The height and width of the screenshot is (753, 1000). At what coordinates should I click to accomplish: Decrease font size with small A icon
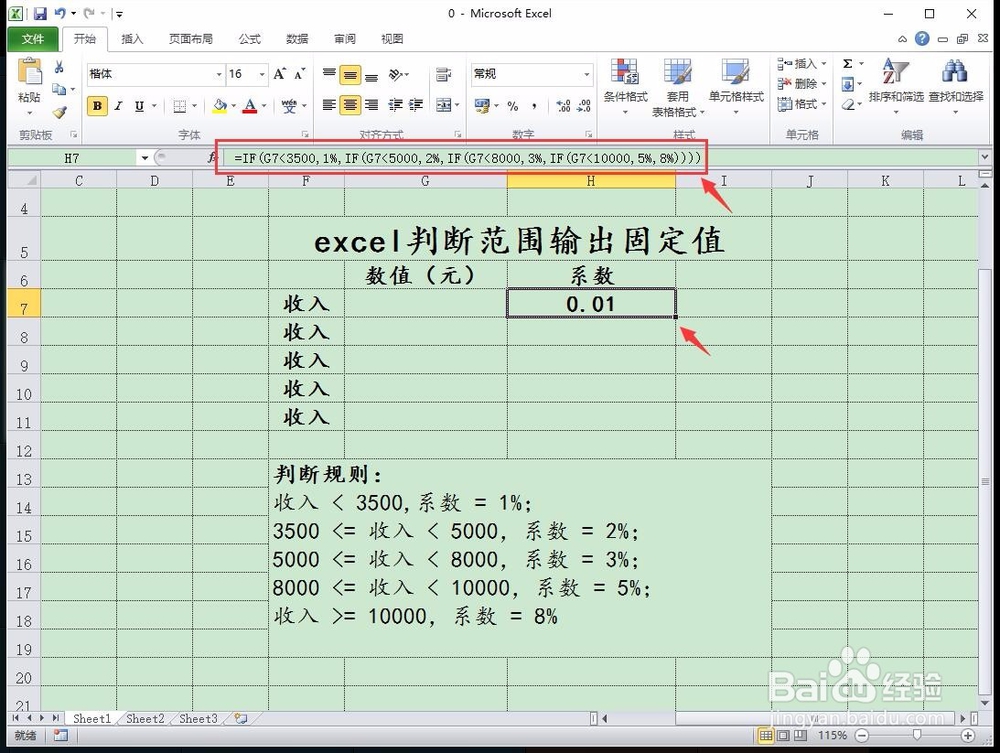click(x=299, y=74)
